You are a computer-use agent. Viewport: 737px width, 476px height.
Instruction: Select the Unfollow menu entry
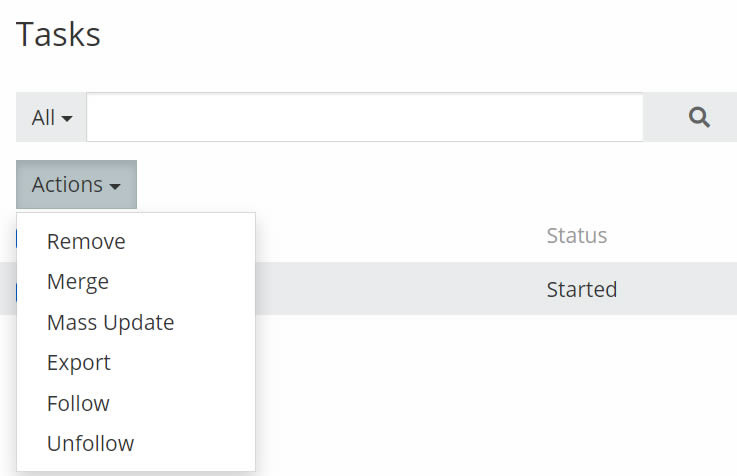tap(90, 444)
